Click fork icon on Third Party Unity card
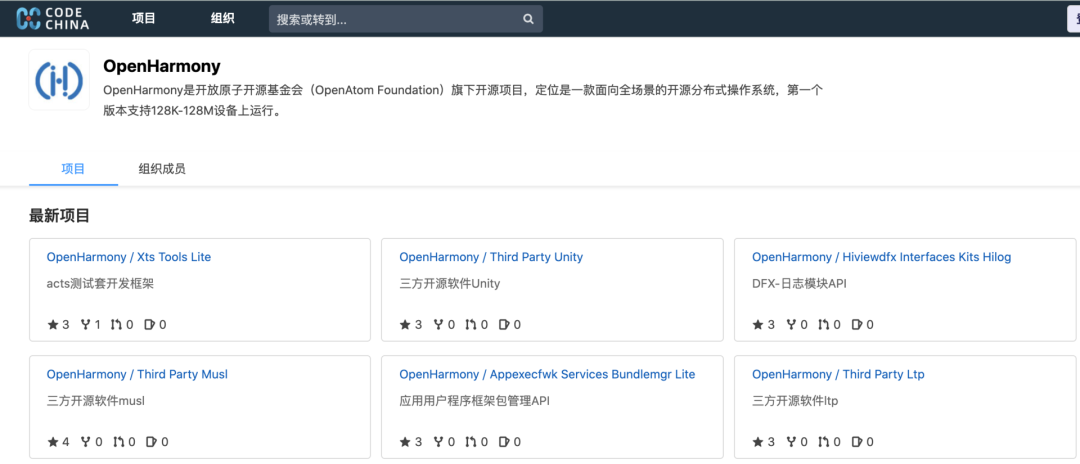This screenshot has height=464, width=1080. click(x=439, y=325)
